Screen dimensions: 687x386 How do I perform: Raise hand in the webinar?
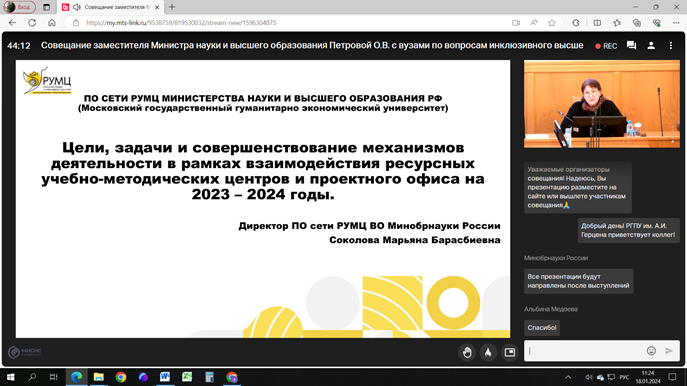(x=467, y=352)
